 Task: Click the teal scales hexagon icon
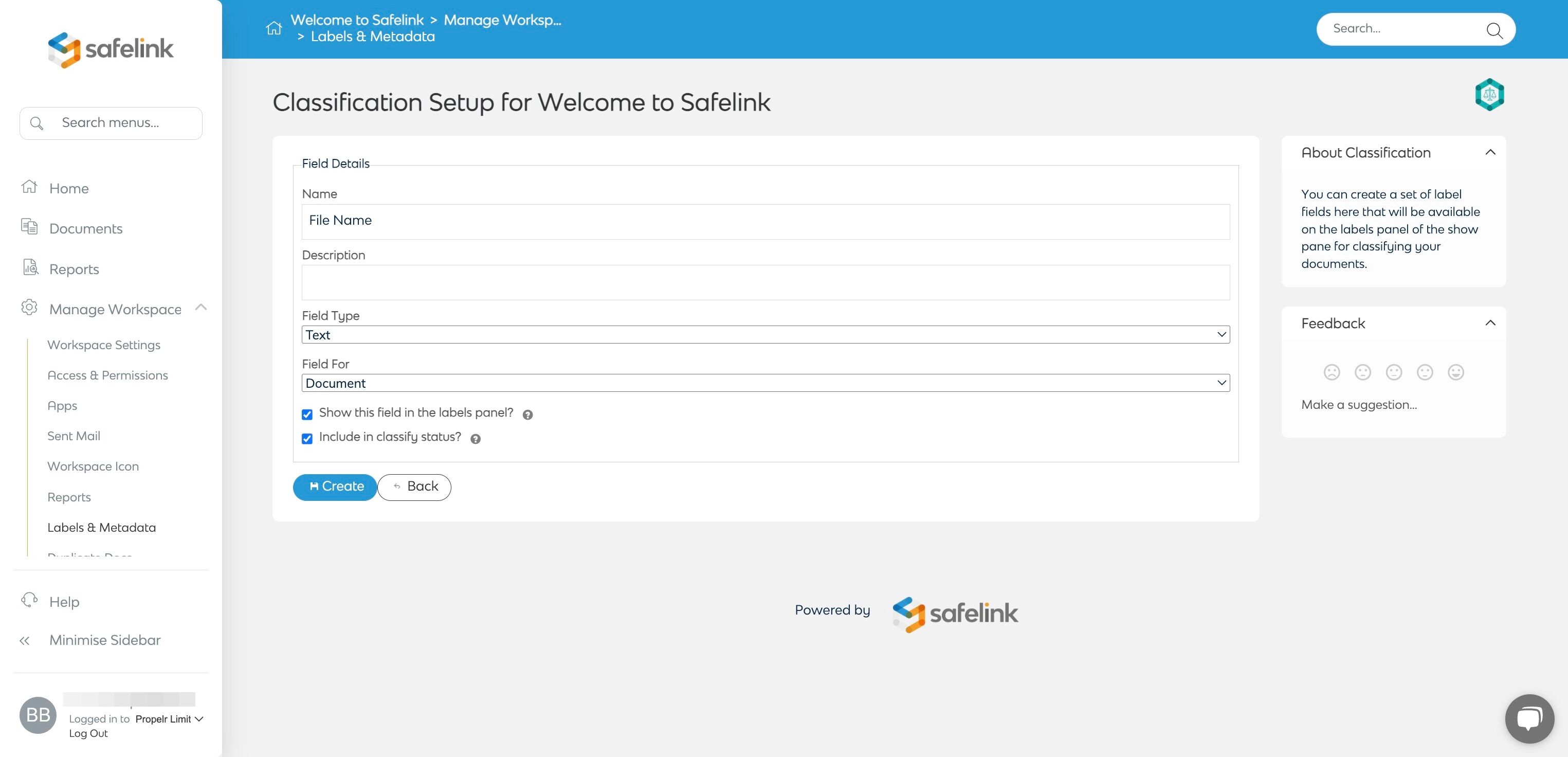point(1489,95)
